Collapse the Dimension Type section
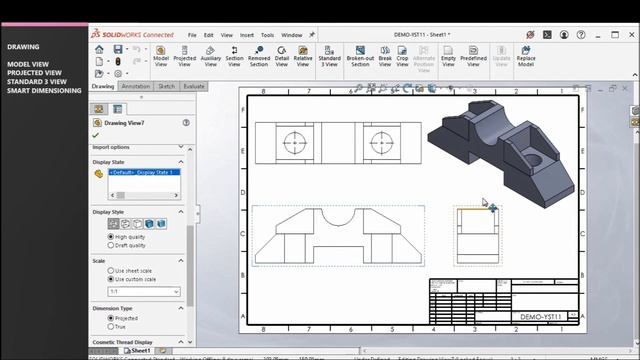 tap(181, 308)
